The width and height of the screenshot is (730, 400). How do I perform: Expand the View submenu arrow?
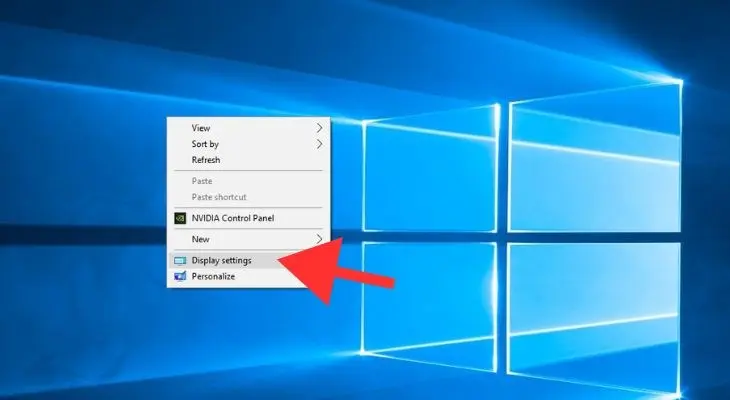(319, 128)
